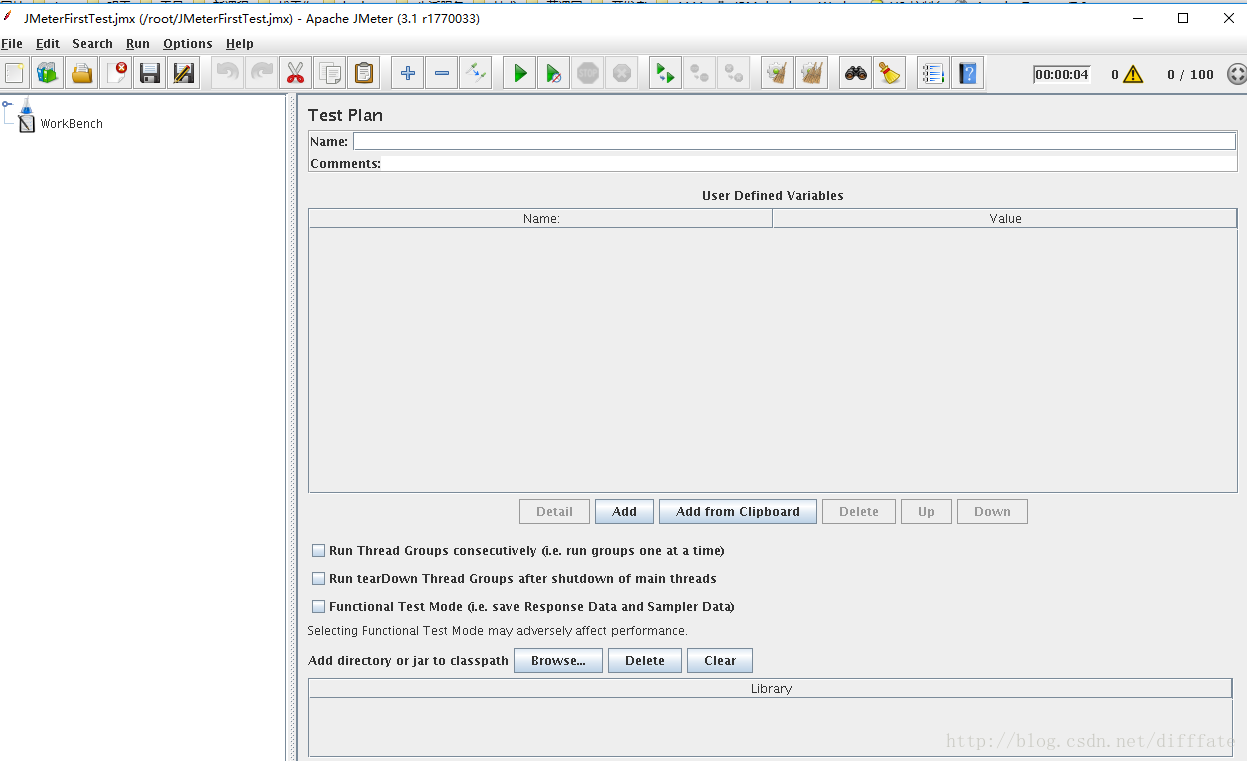Click the Close test plan icon

coord(117,73)
